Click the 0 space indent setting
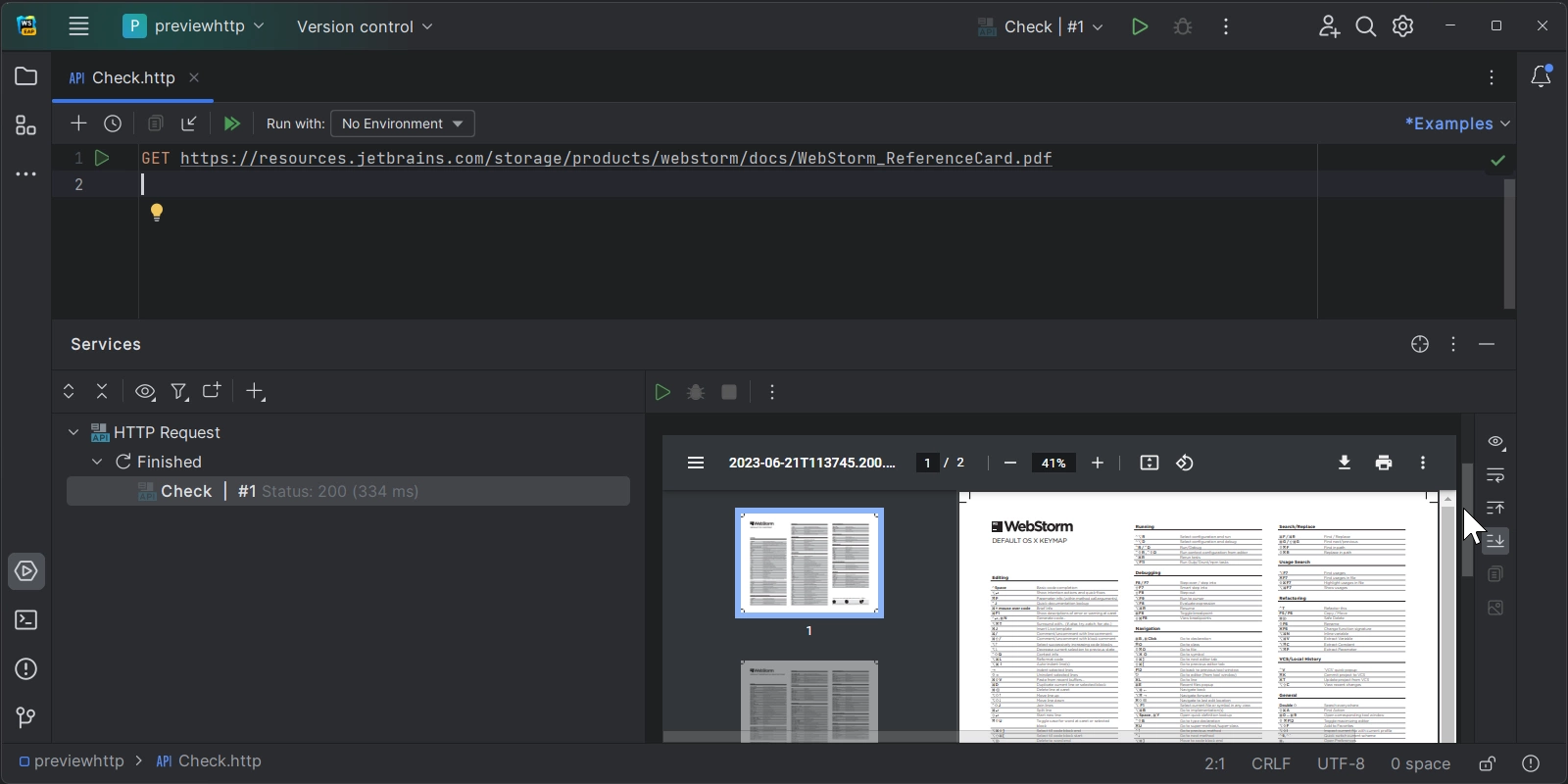The width and height of the screenshot is (1568, 784). click(1420, 763)
